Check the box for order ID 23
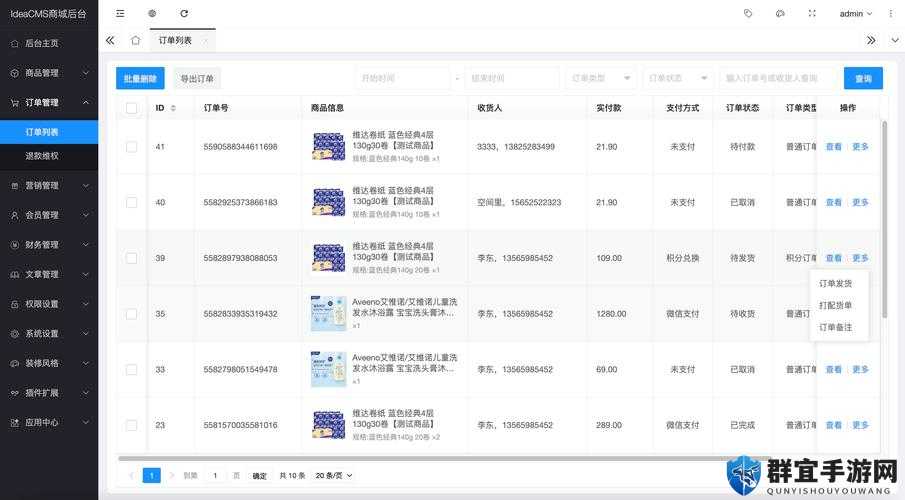The image size is (905, 500). (132, 426)
